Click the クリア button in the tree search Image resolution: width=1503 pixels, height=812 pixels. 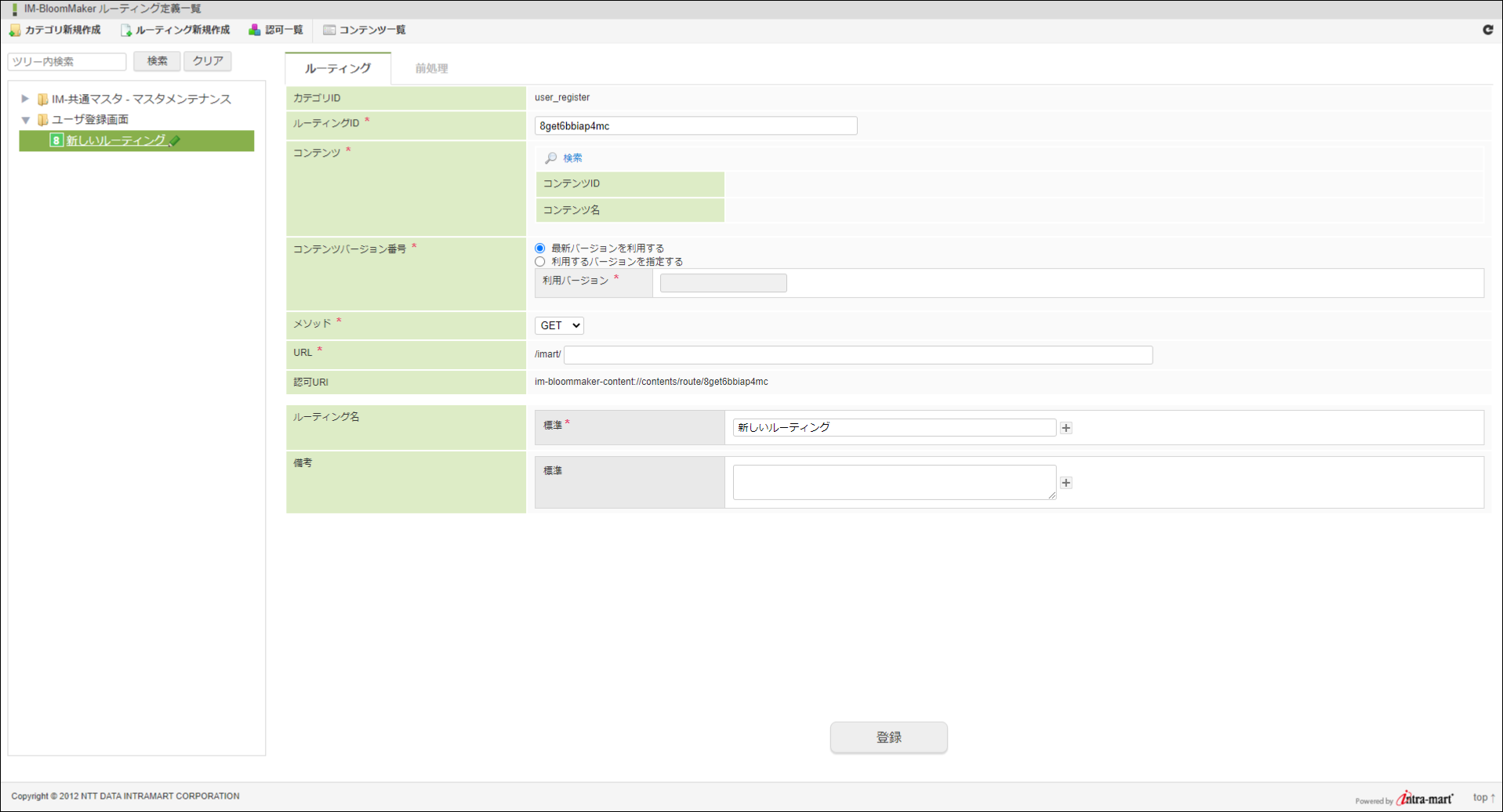point(208,61)
